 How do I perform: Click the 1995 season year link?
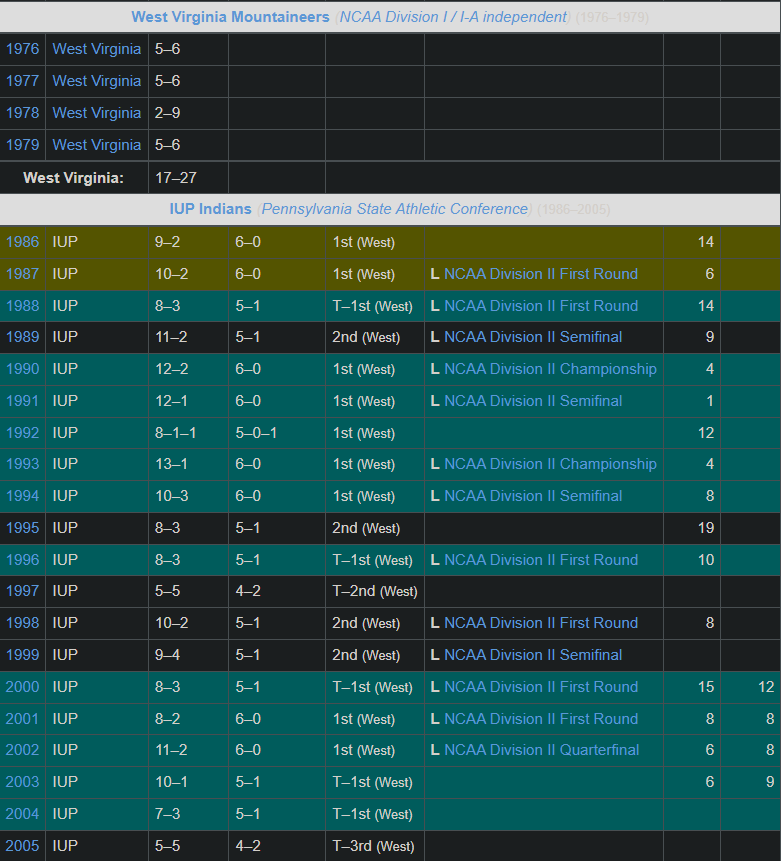tap(23, 528)
